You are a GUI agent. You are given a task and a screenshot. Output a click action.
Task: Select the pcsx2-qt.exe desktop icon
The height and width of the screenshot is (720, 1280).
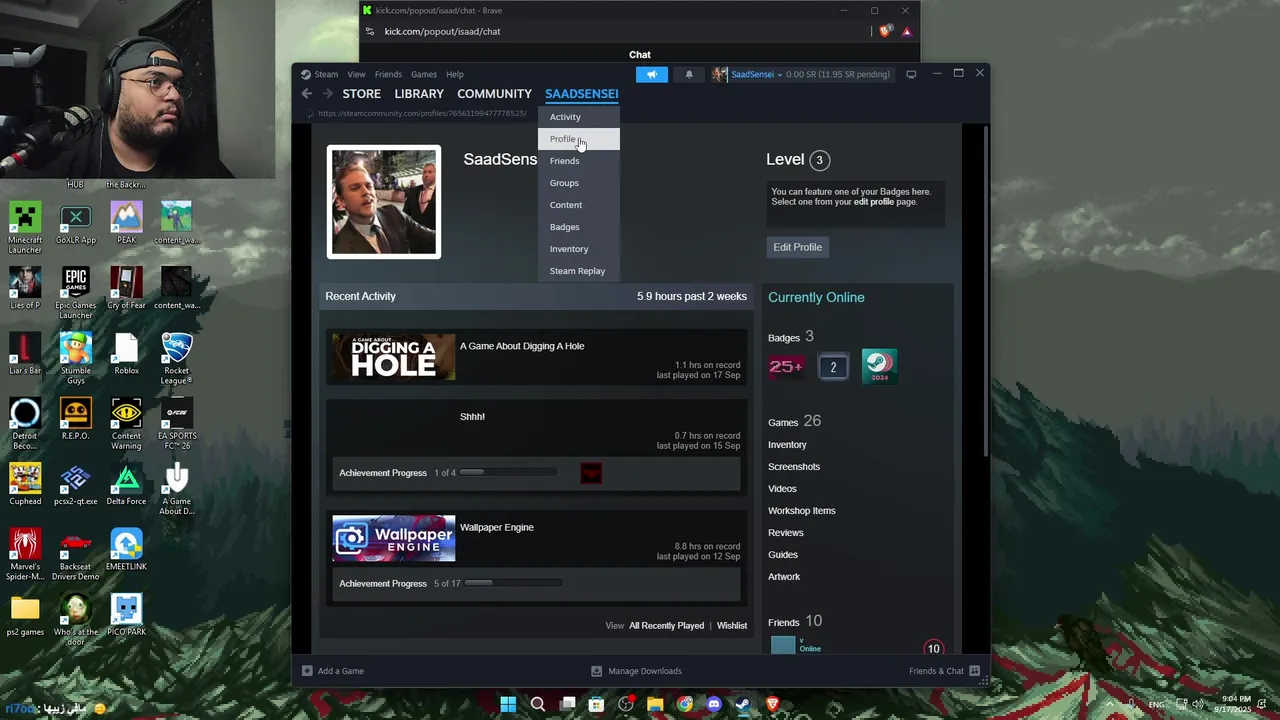[75, 484]
